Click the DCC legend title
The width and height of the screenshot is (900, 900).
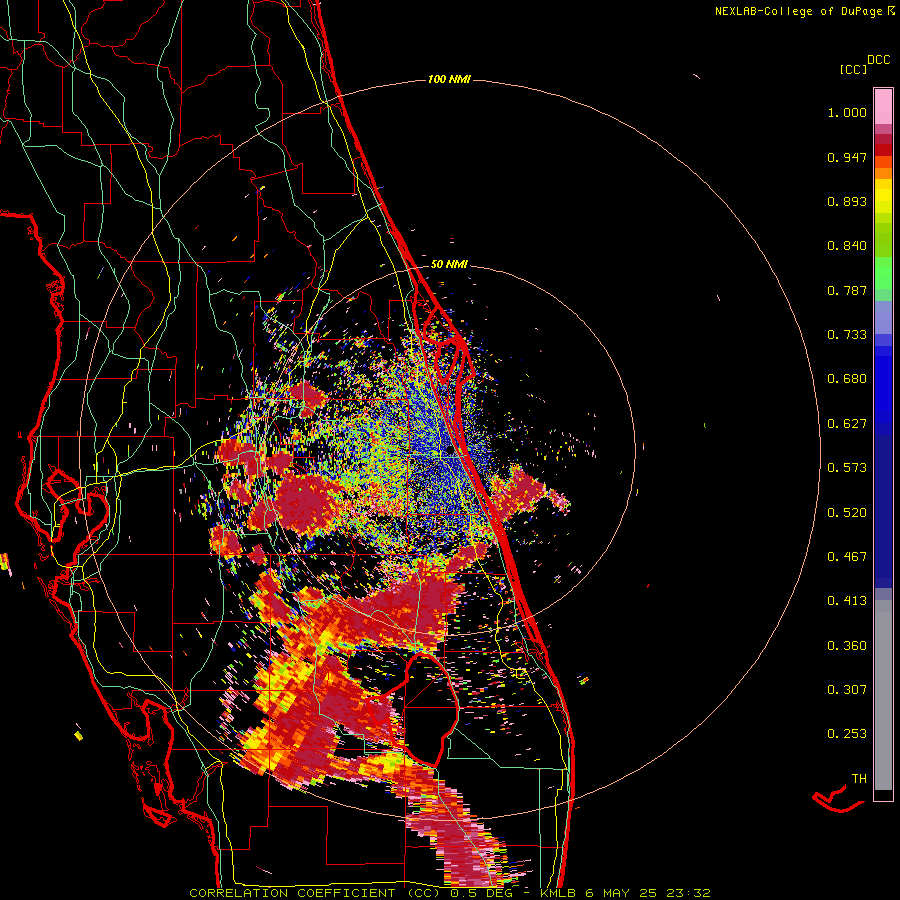pyautogui.click(x=879, y=60)
